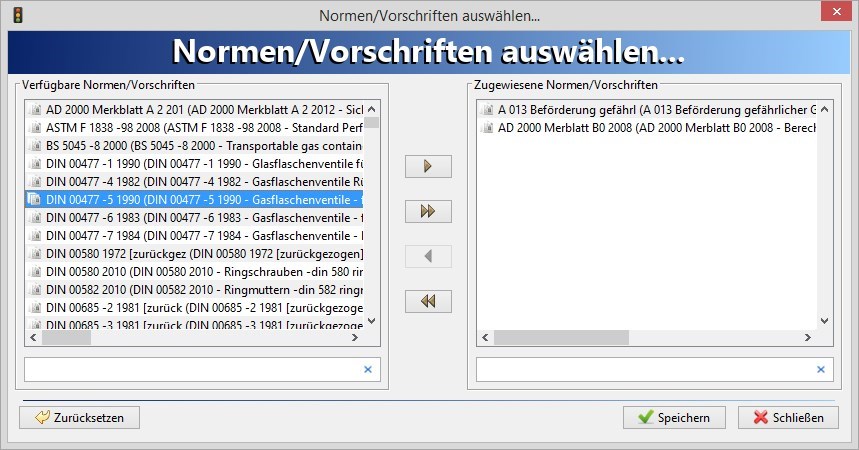This screenshot has width=859, height=450.
Task: Click the single left arrow remove button
Action: click(x=428, y=256)
